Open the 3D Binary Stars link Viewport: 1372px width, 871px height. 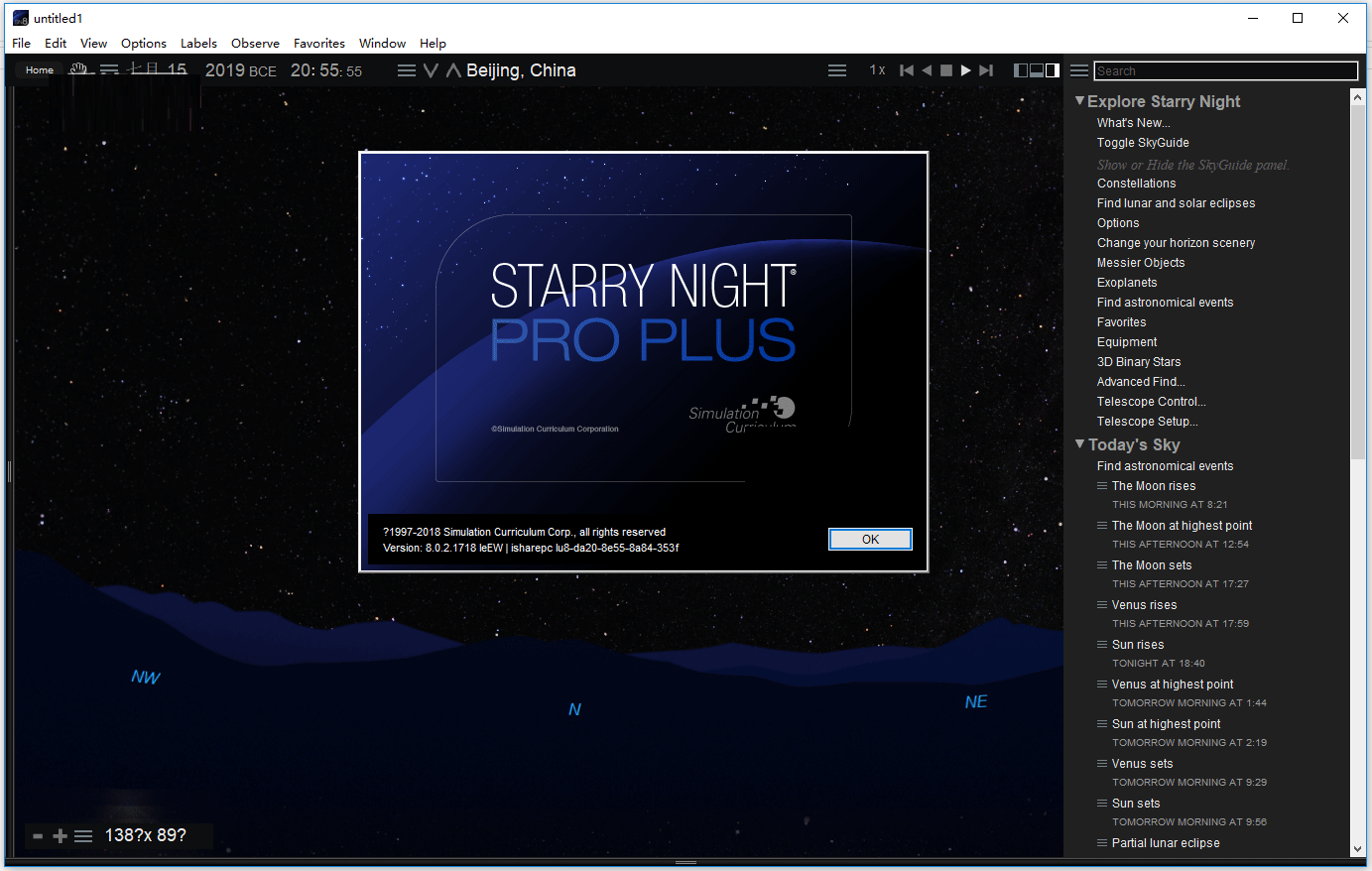[x=1139, y=362]
